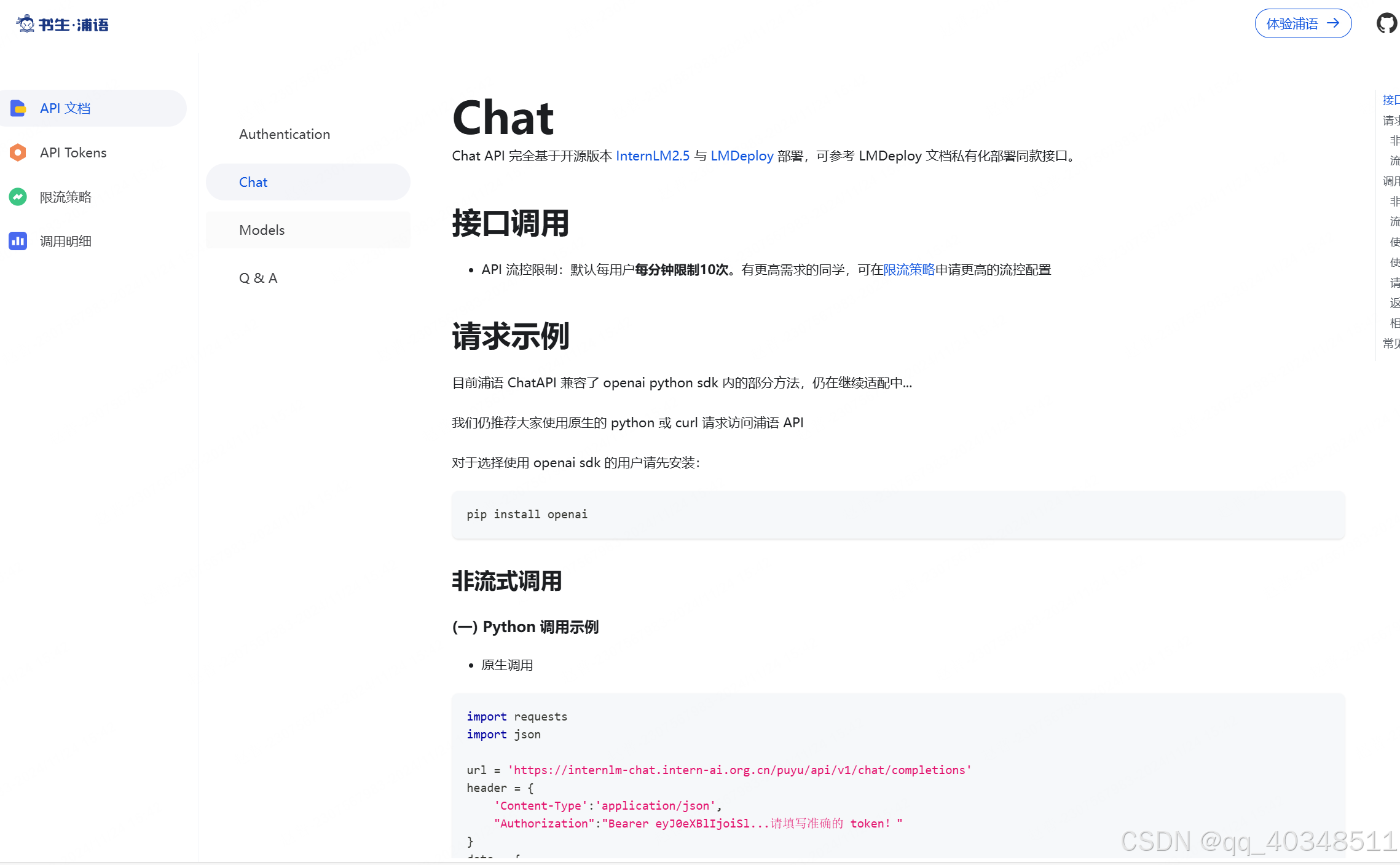Click the API 文档 document icon
The height and width of the screenshot is (865, 1400).
click(x=18, y=108)
